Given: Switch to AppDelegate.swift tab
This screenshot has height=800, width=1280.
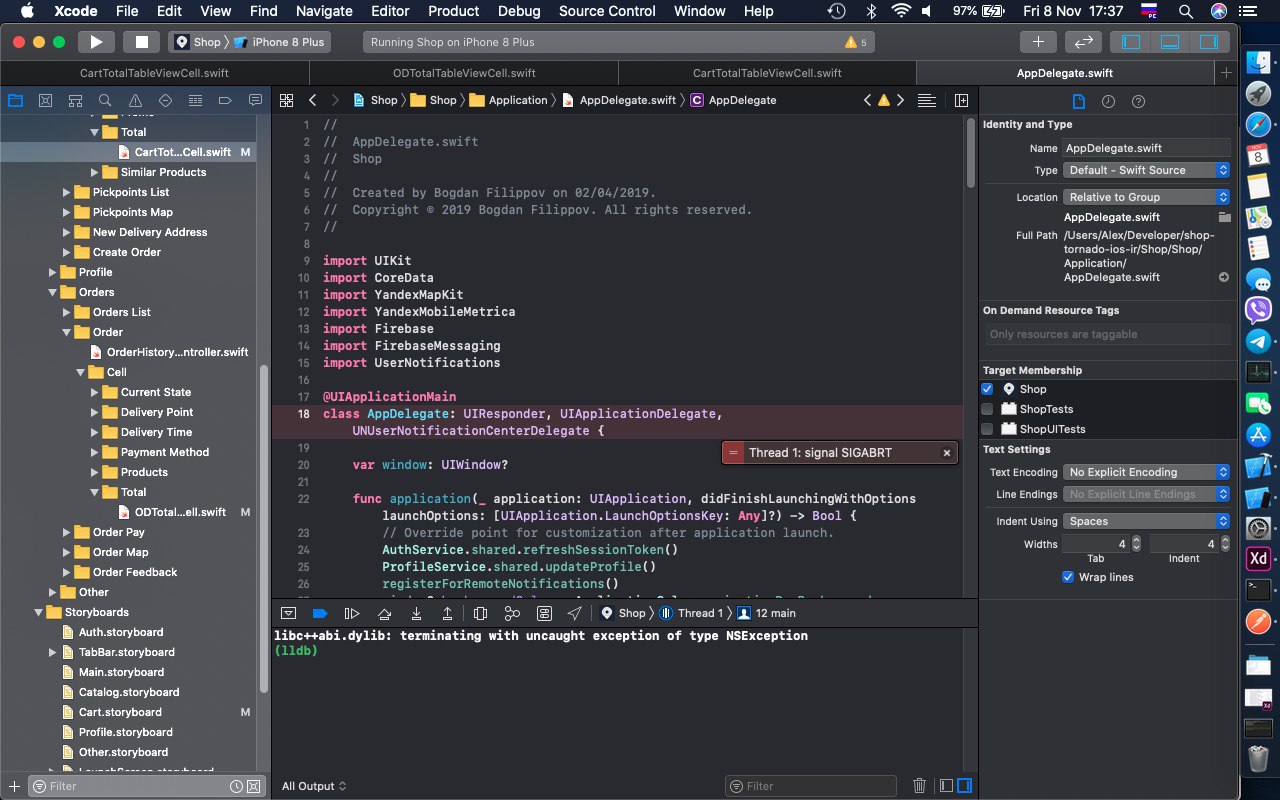Looking at the screenshot, I should 1064,73.
